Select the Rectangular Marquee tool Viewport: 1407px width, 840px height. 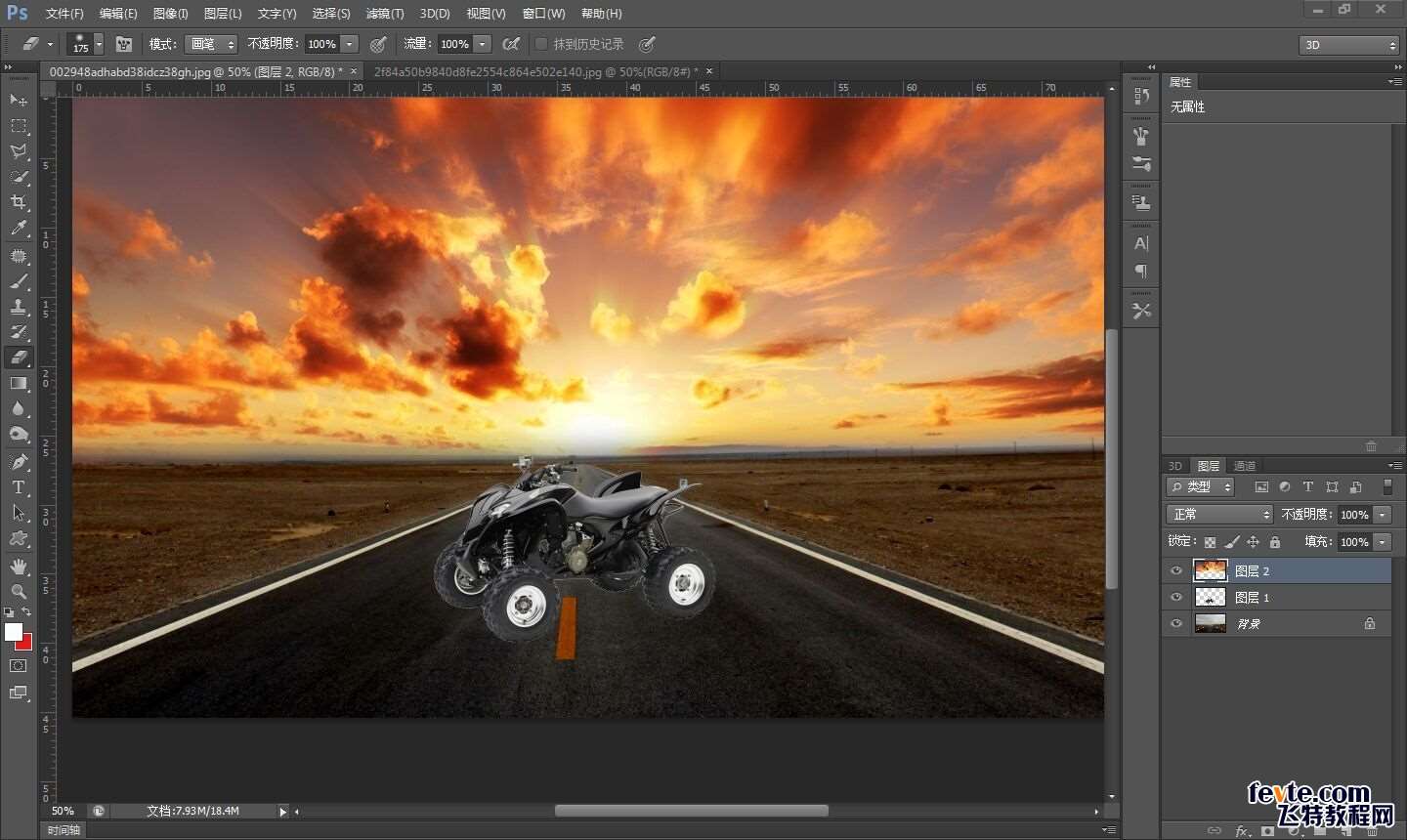(19, 126)
